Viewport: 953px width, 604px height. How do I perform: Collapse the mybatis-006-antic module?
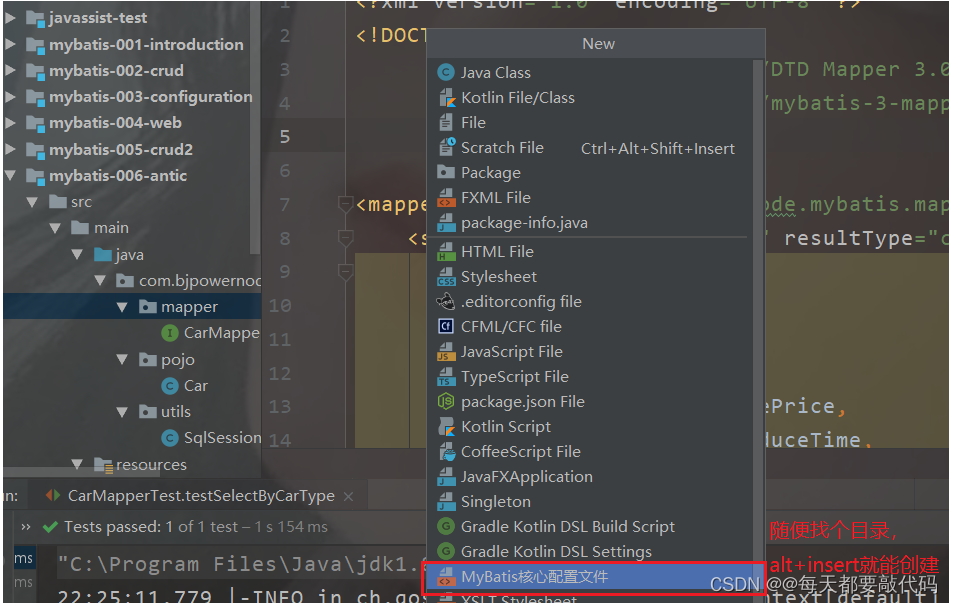[x=10, y=176]
